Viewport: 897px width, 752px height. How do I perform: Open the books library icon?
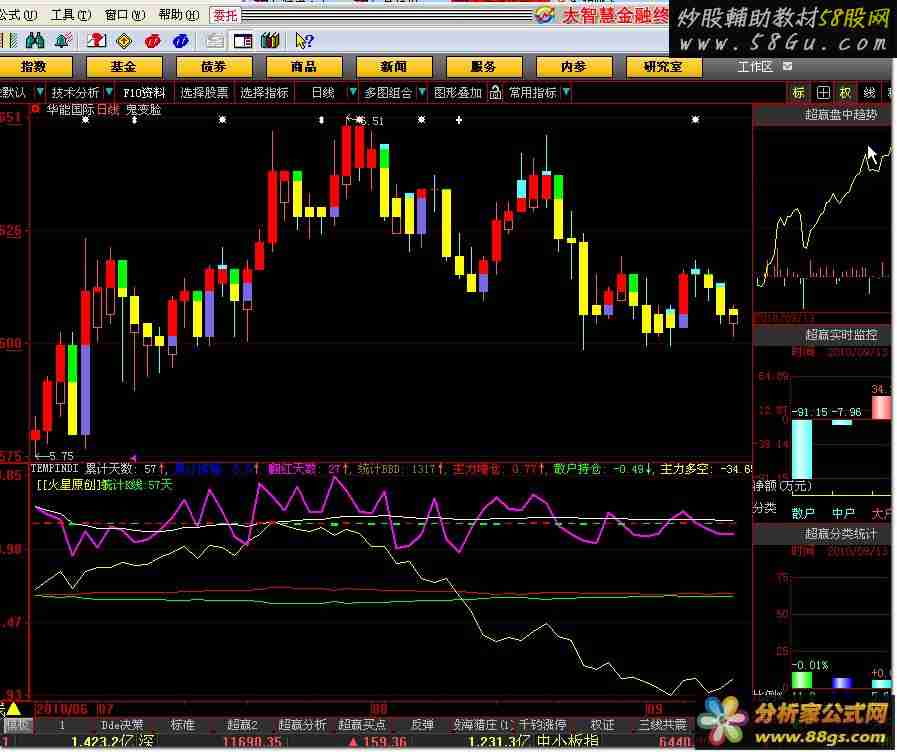pyautogui.click(x=270, y=41)
